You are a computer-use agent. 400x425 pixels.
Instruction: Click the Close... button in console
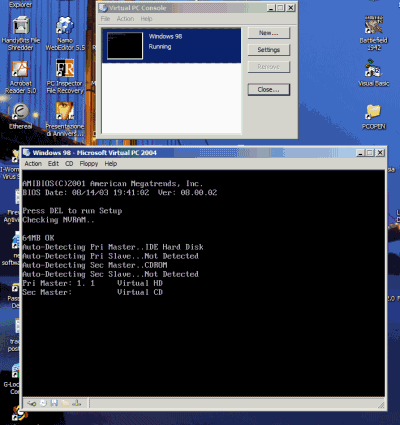(269, 89)
